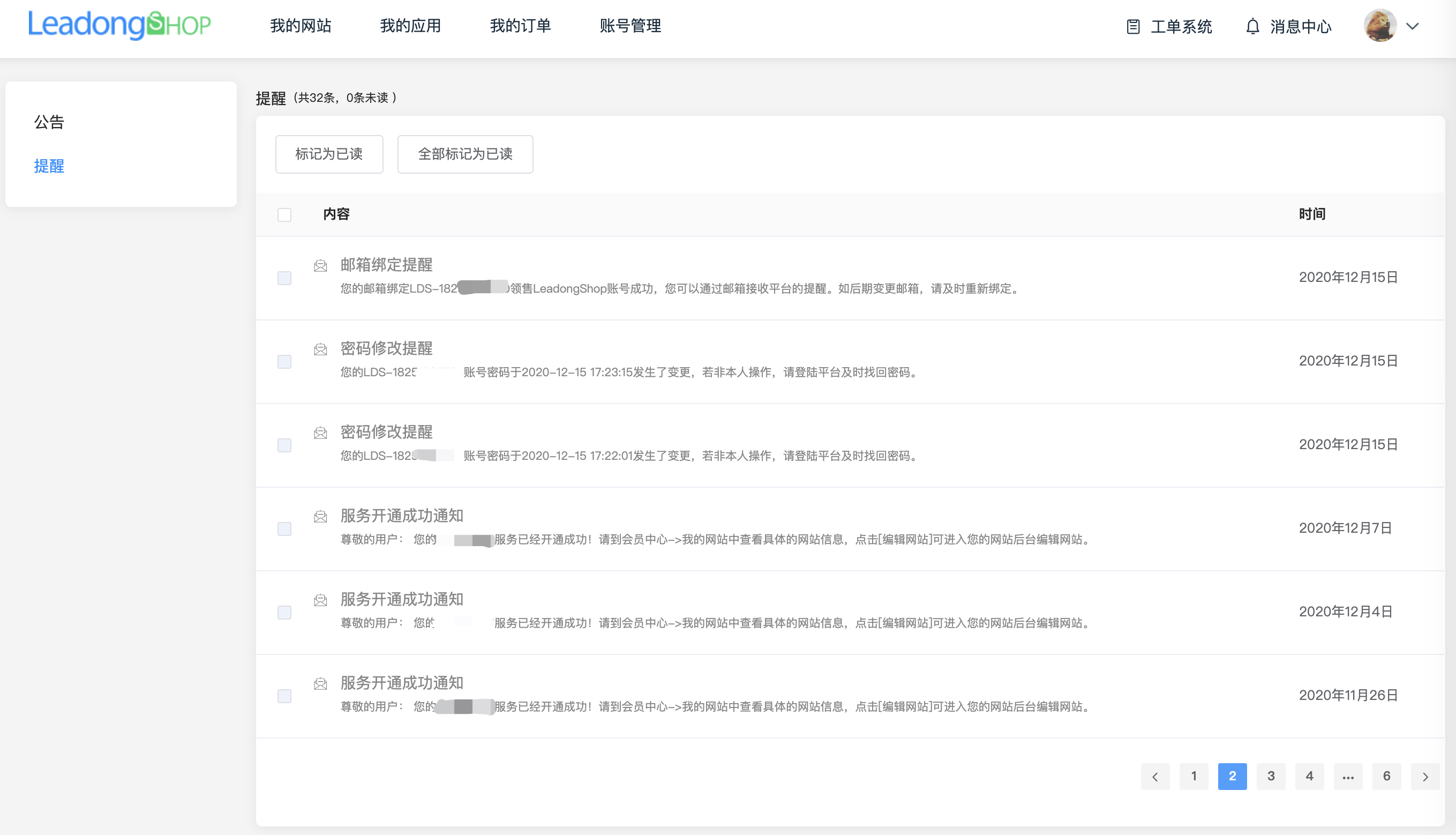Viewport: 1456px width, 835px height.
Task: Switch to the 公告 sidebar section
Action: pos(49,122)
